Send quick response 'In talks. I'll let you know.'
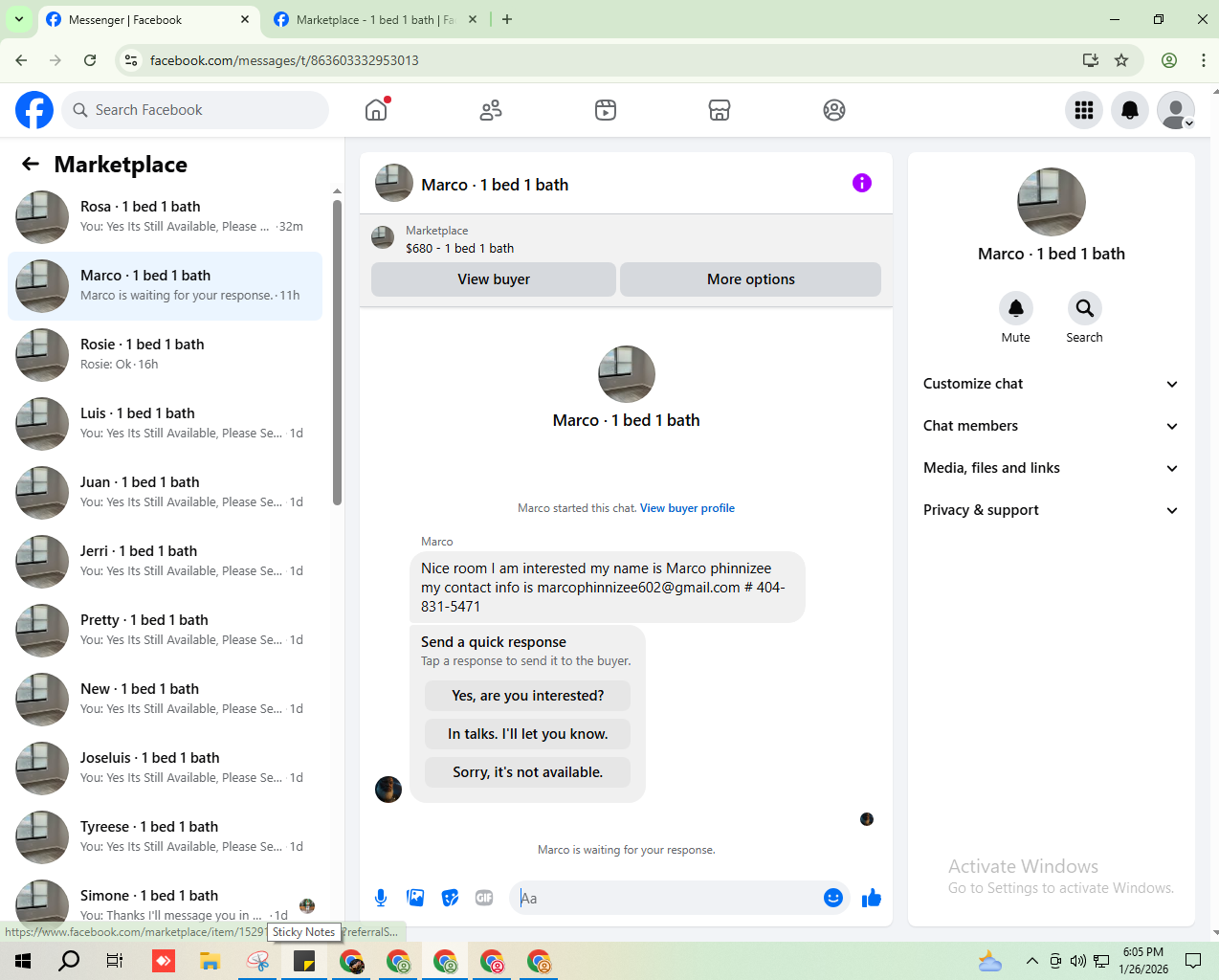 coord(528,734)
